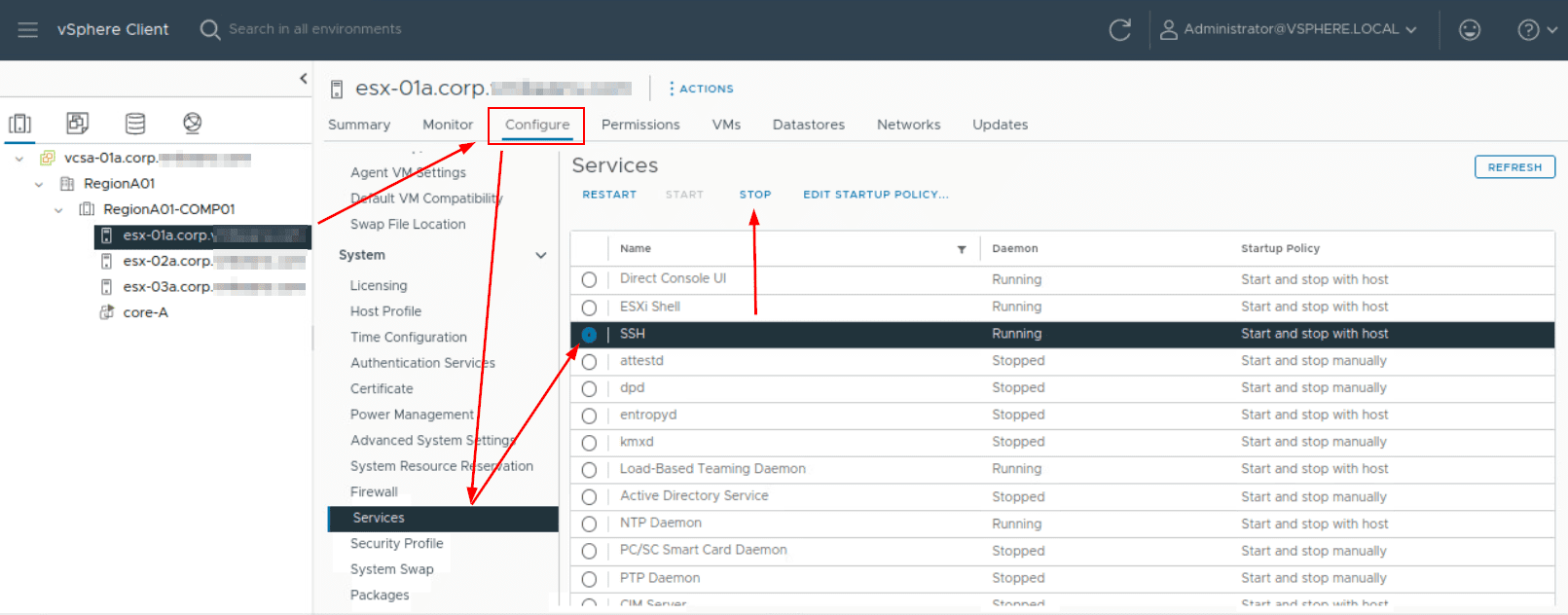Switch to Storage inventory view

tap(135, 123)
